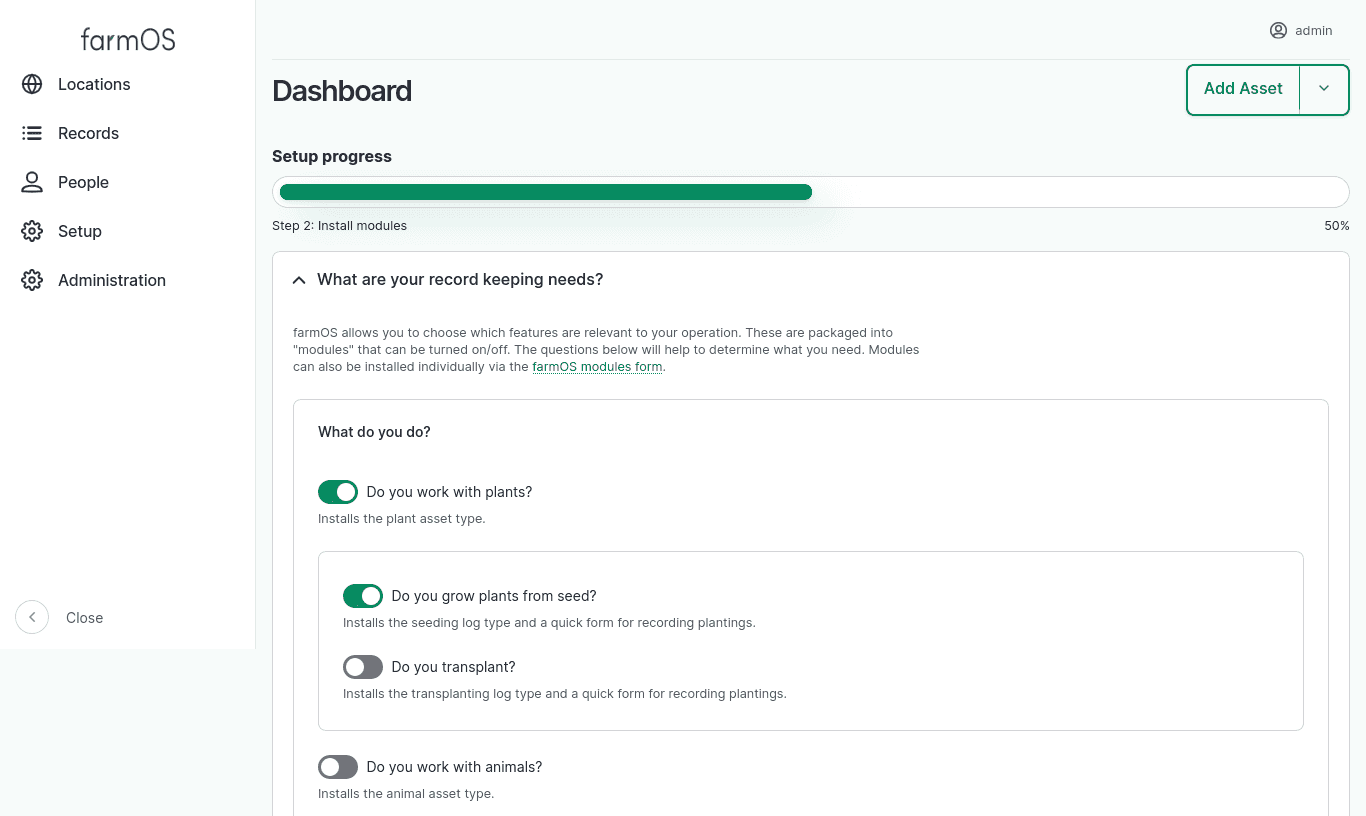Click the list icon beside Records
Screen dimensions: 1366x816
coord(32,133)
